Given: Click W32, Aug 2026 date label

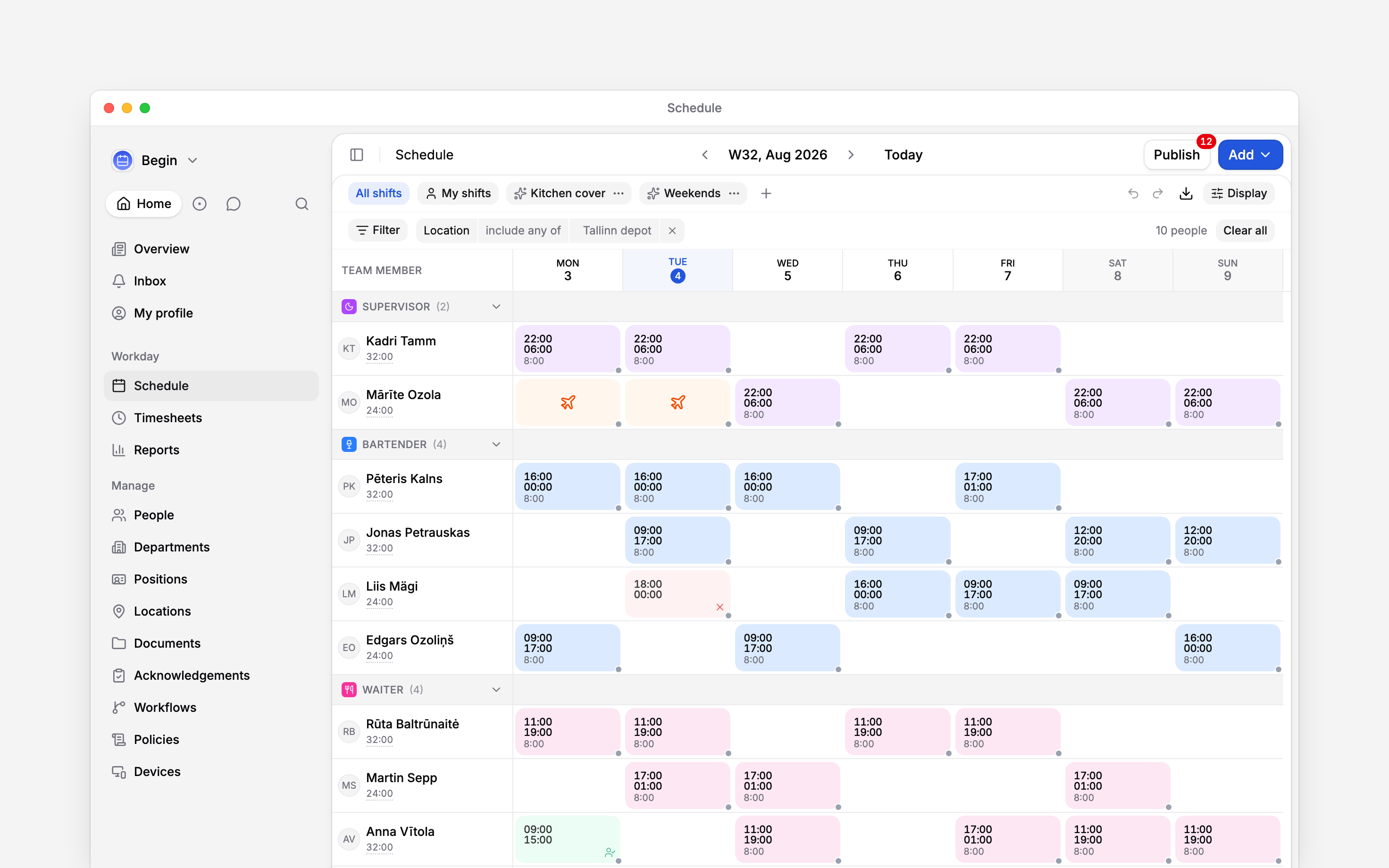Looking at the screenshot, I should pyautogui.click(x=778, y=154).
